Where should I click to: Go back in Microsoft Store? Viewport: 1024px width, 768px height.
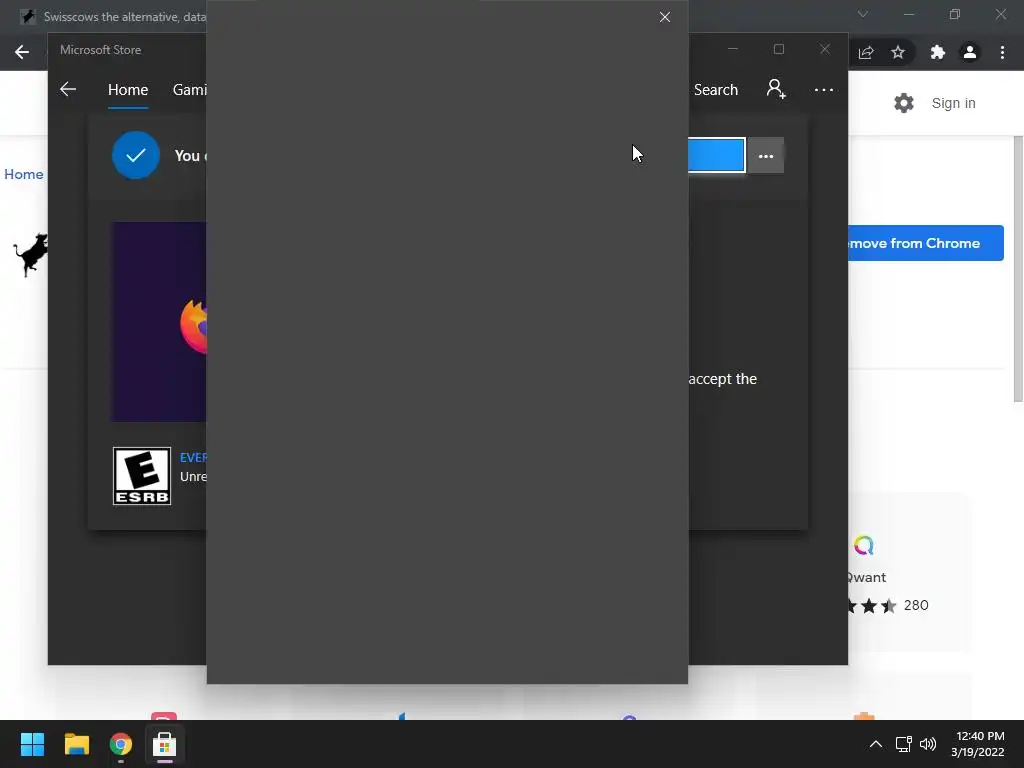point(68,89)
